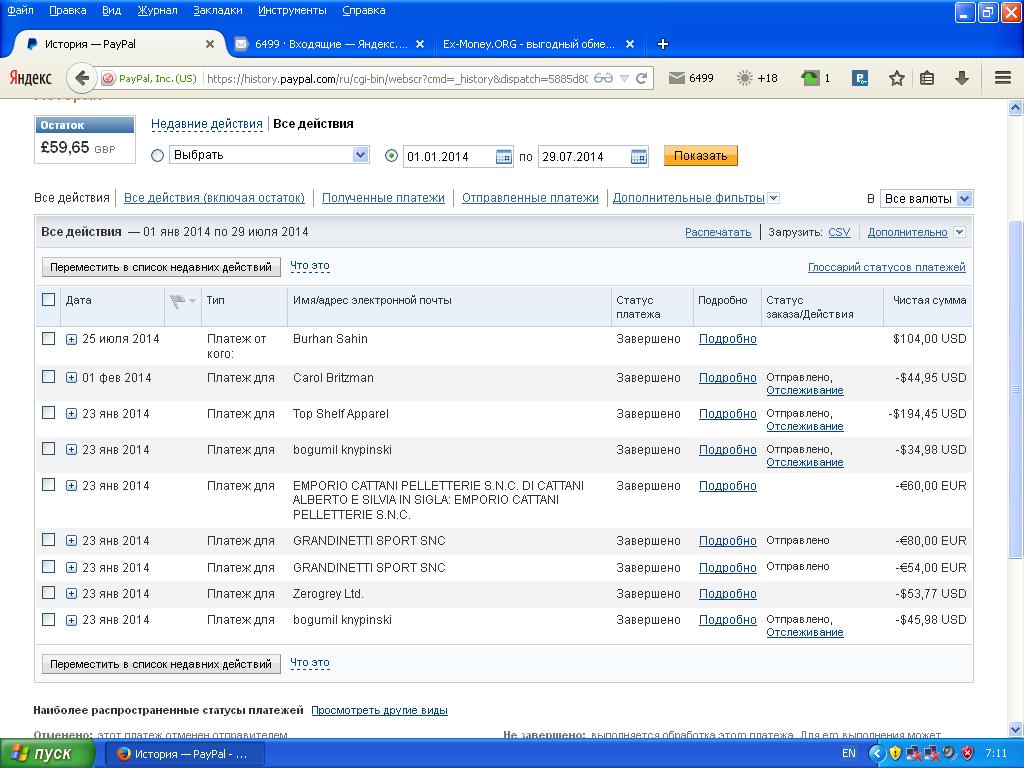Open the bookmarks list icon
The image size is (1024, 768).
click(x=927, y=78)
